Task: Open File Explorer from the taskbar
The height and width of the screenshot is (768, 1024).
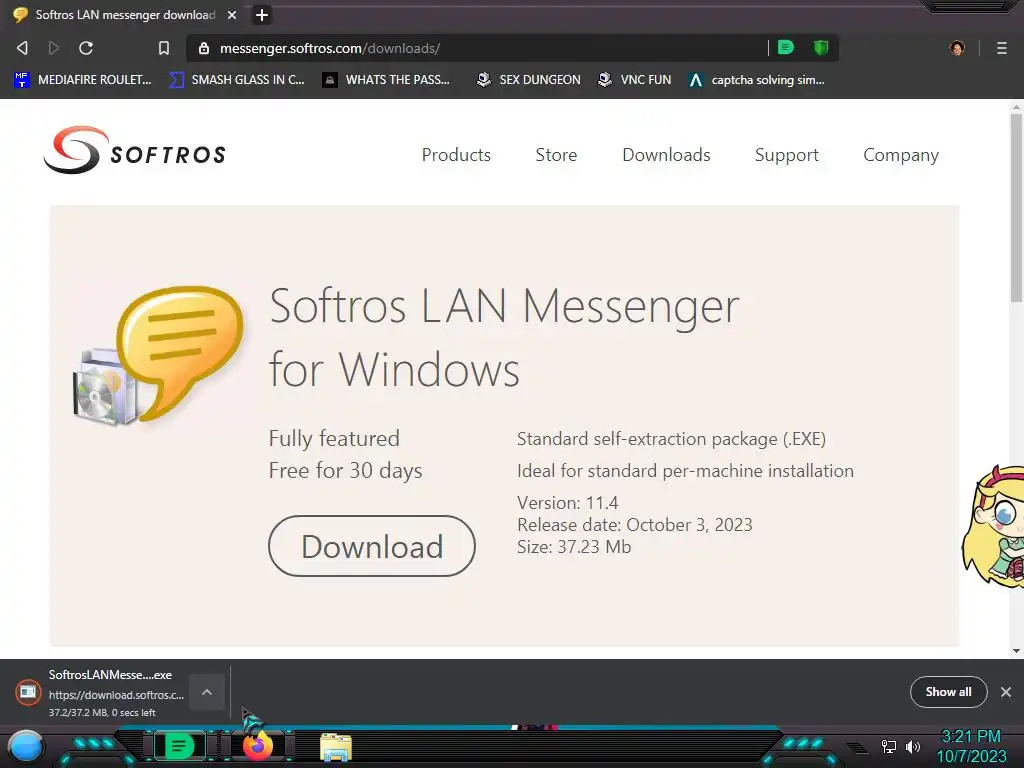Action: click(336, 747)
